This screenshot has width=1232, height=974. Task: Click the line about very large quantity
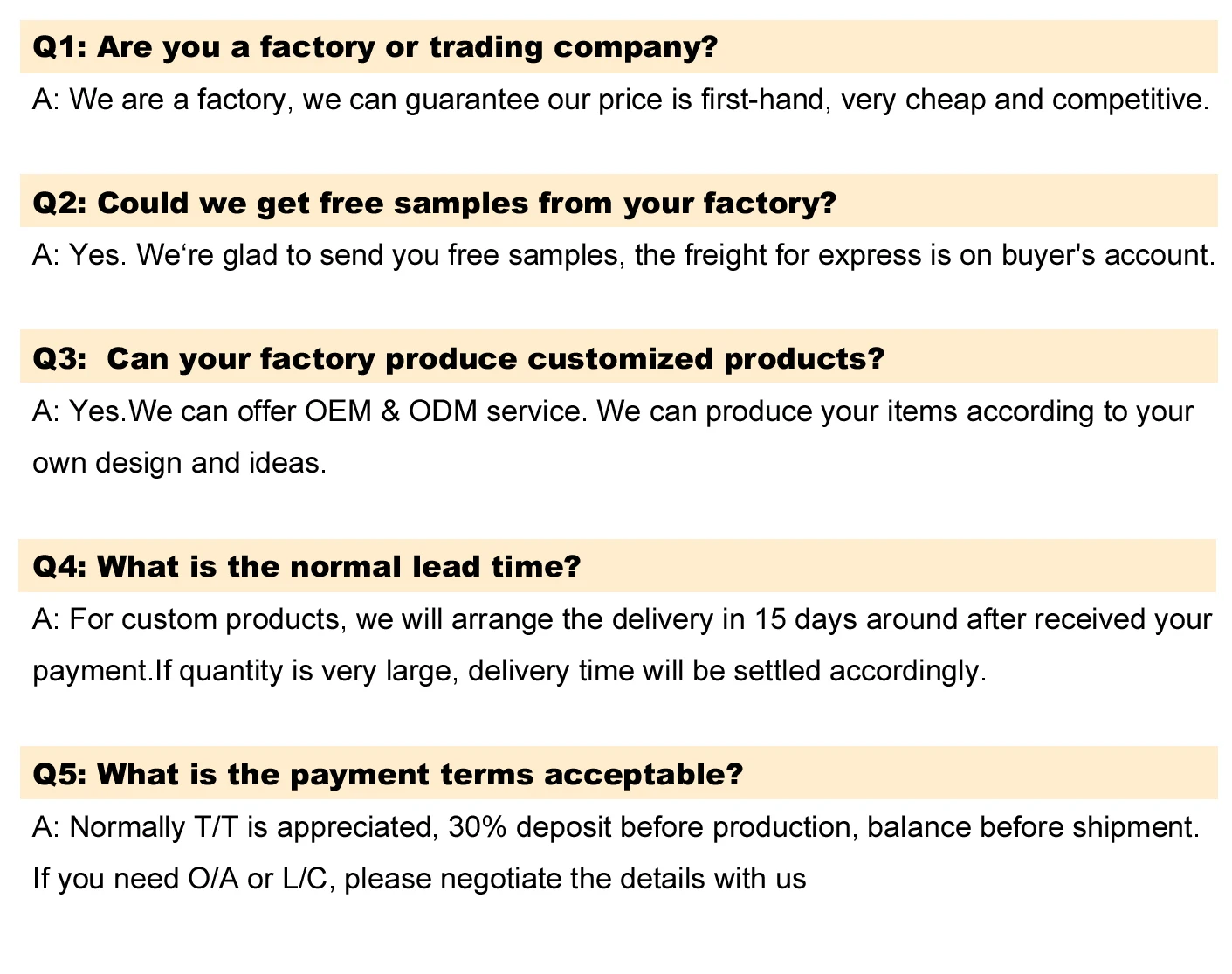(x=509, y=671)
